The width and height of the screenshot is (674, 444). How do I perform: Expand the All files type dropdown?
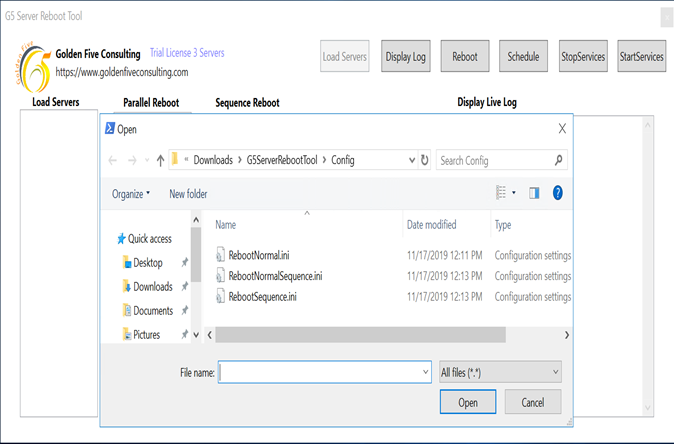(x=500, y=372)
